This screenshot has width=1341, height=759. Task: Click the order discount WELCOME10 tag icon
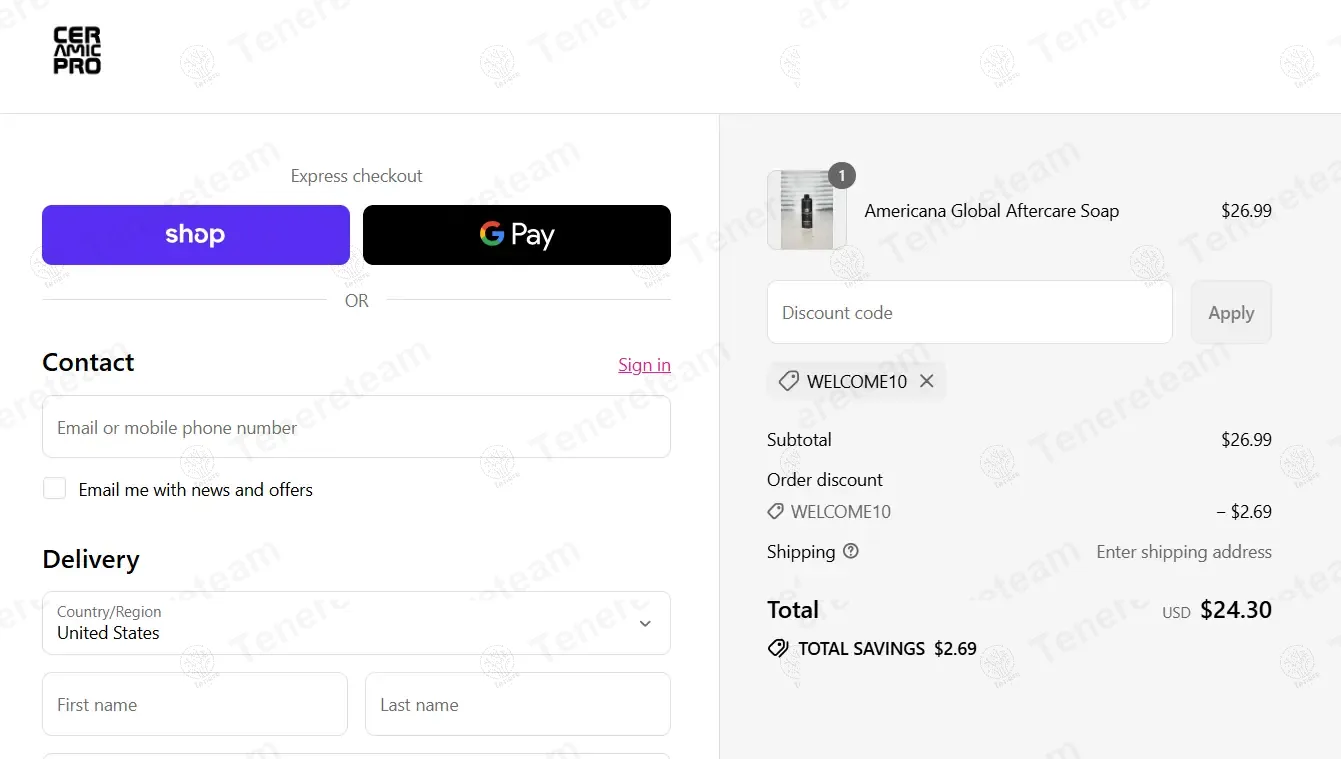pyautogui.click(x=775, y=511)
